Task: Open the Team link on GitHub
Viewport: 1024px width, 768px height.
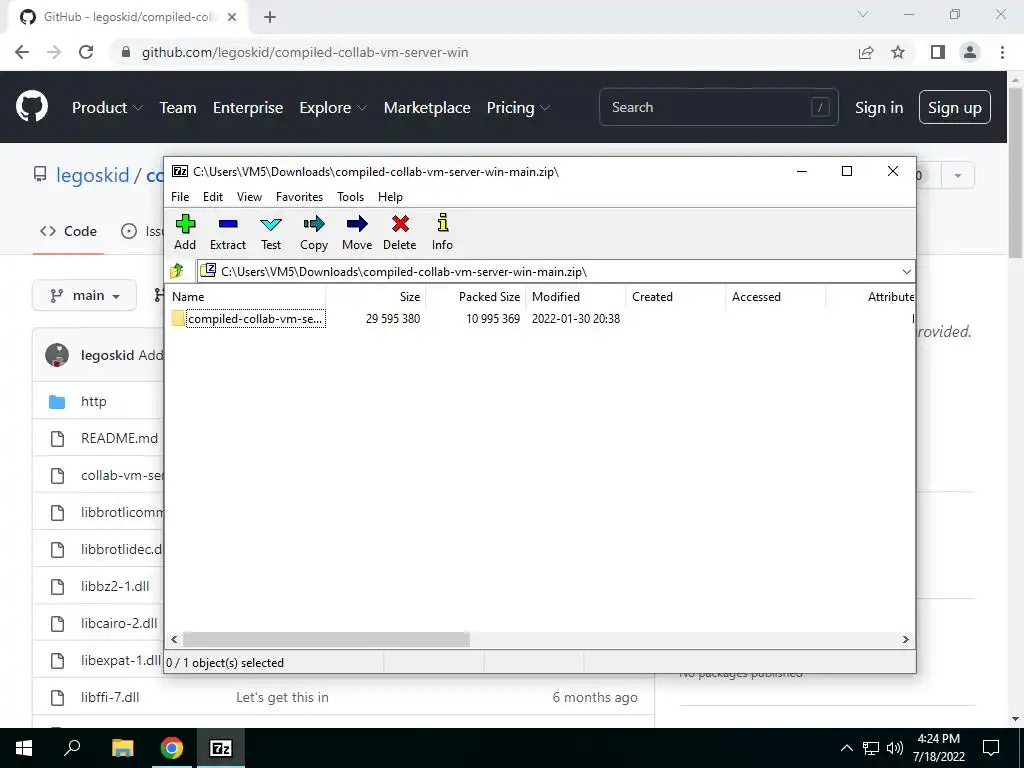Action: (178, 107)
